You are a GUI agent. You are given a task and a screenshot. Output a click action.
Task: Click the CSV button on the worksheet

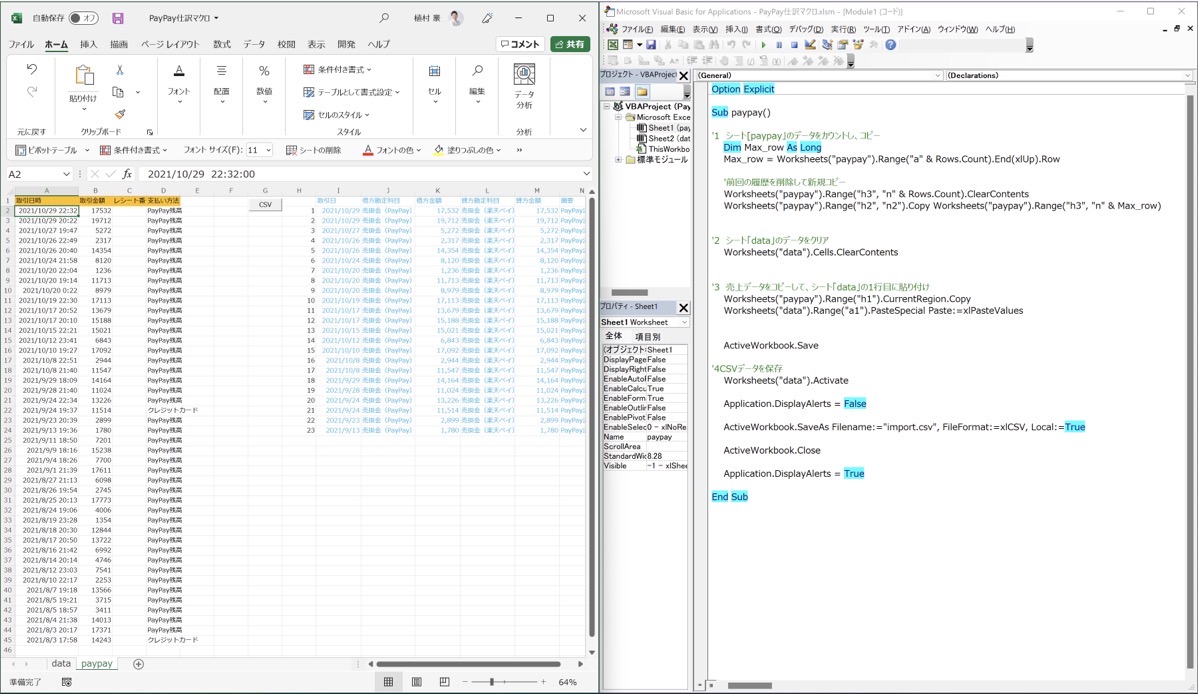pyautogui.click(x=265, y=204)
